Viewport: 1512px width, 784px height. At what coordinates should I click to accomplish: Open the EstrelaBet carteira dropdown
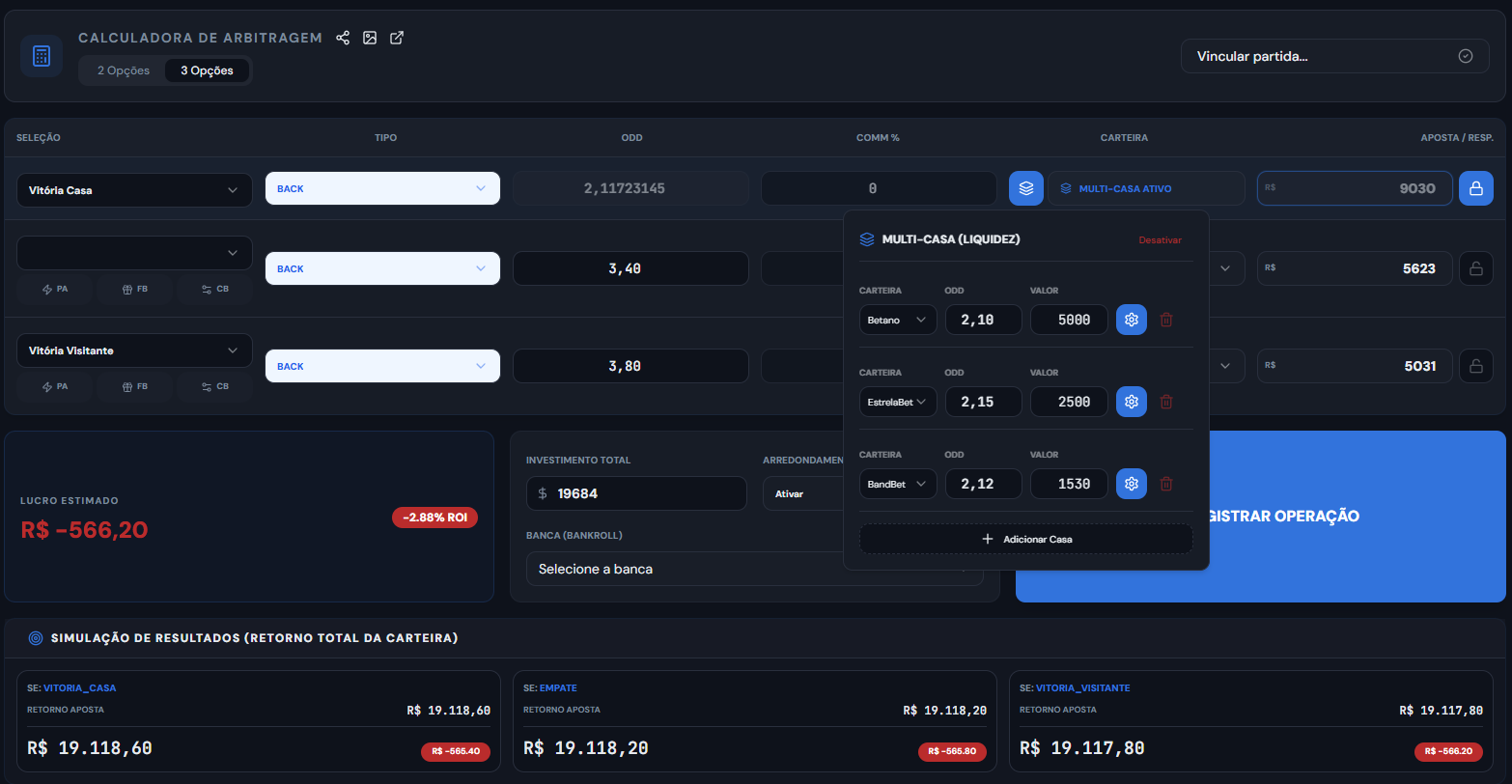[898, 402]
